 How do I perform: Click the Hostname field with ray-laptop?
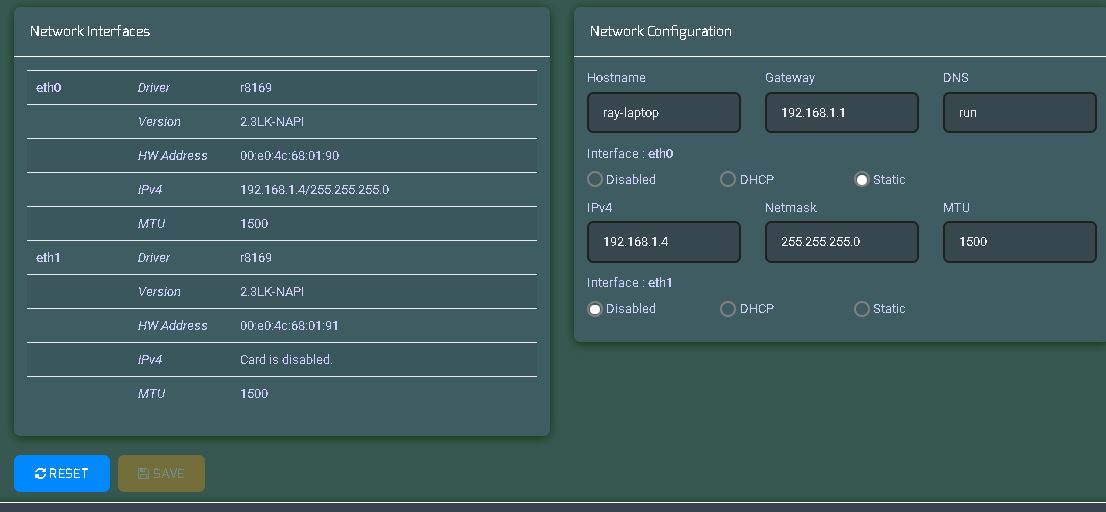click(x=664, y=112)
